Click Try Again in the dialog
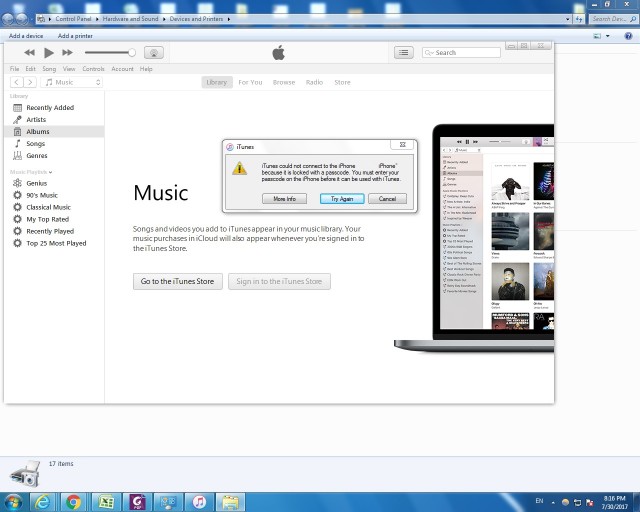 342,199
